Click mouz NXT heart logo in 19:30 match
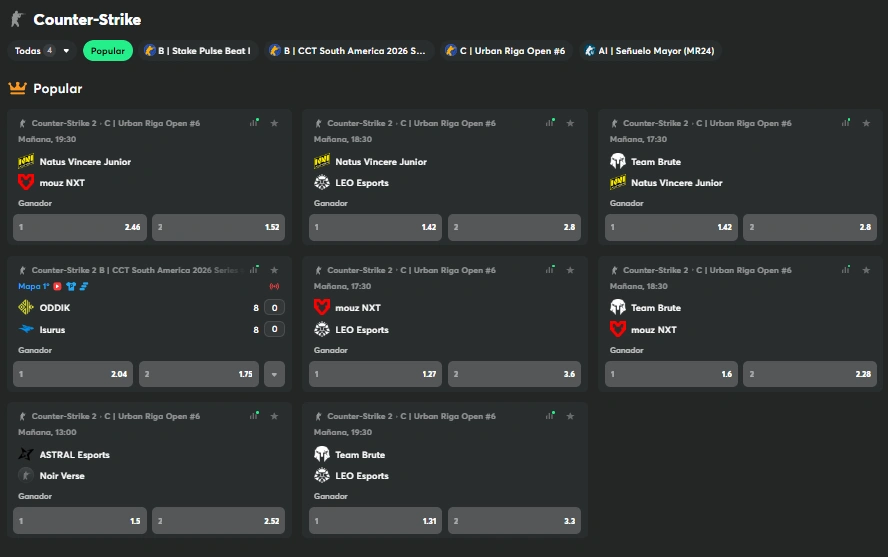The width and height of the screenshot is (888, 557). 25,182
